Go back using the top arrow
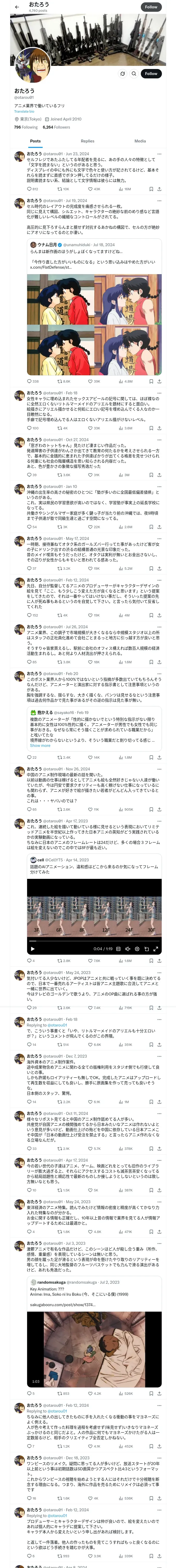Screen dimensions: 176x1568 (17, 7)
